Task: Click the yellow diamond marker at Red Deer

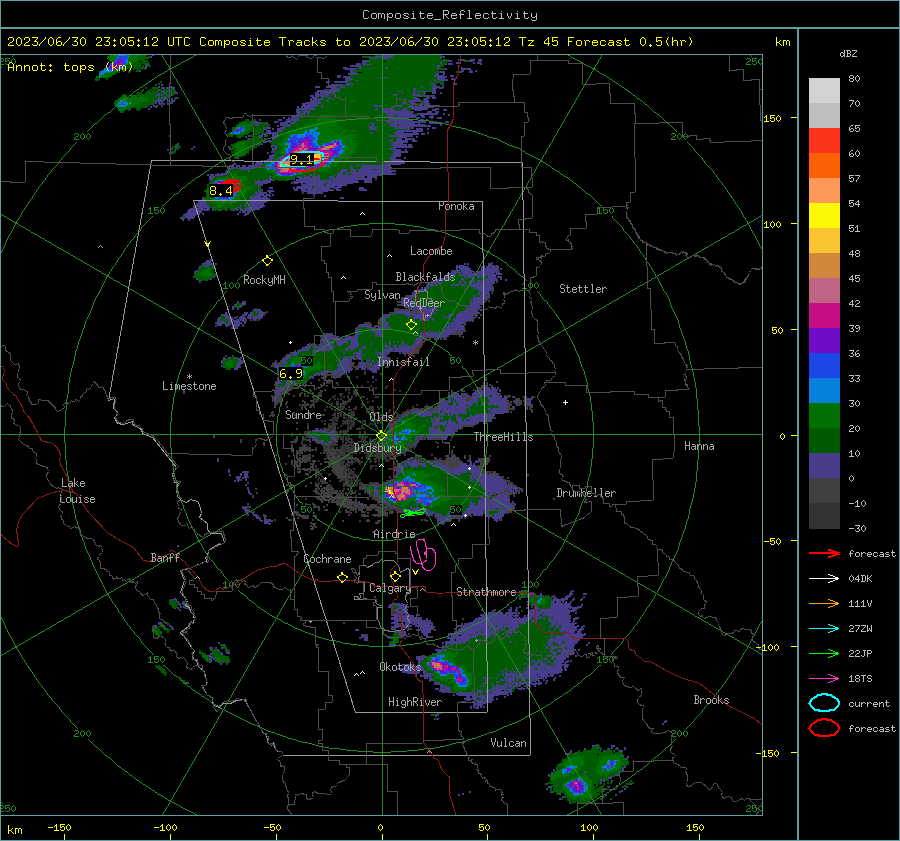Action: click(411, 325)
